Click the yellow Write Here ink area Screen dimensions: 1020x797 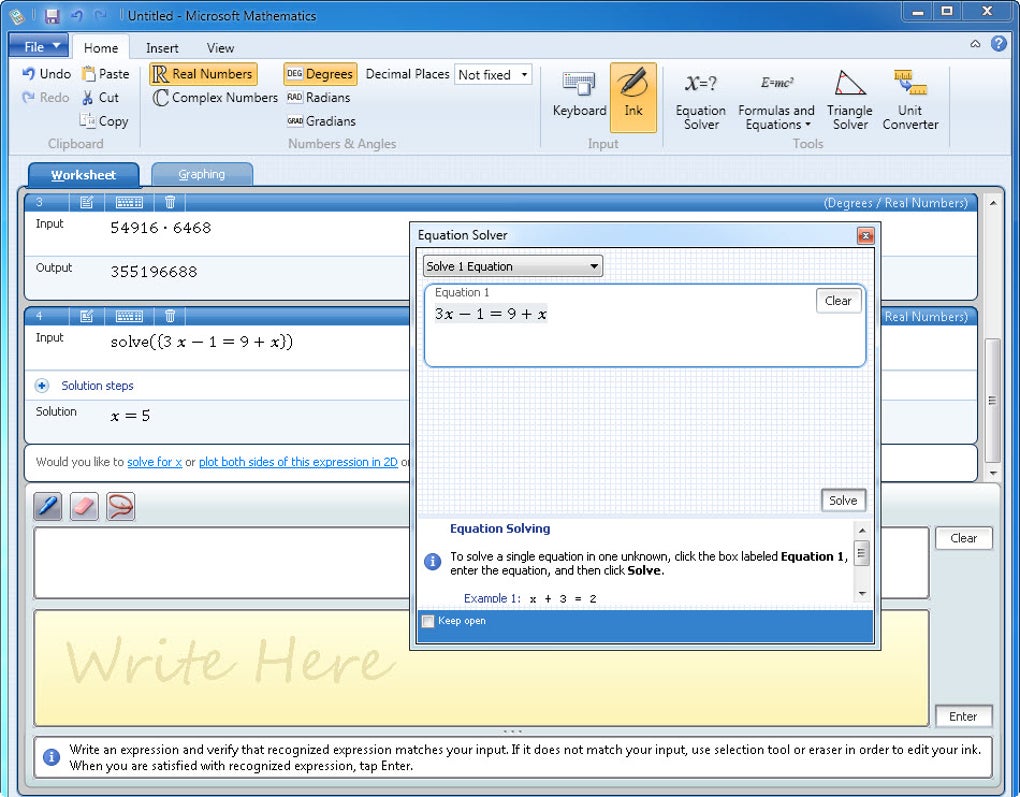[481, 668]
